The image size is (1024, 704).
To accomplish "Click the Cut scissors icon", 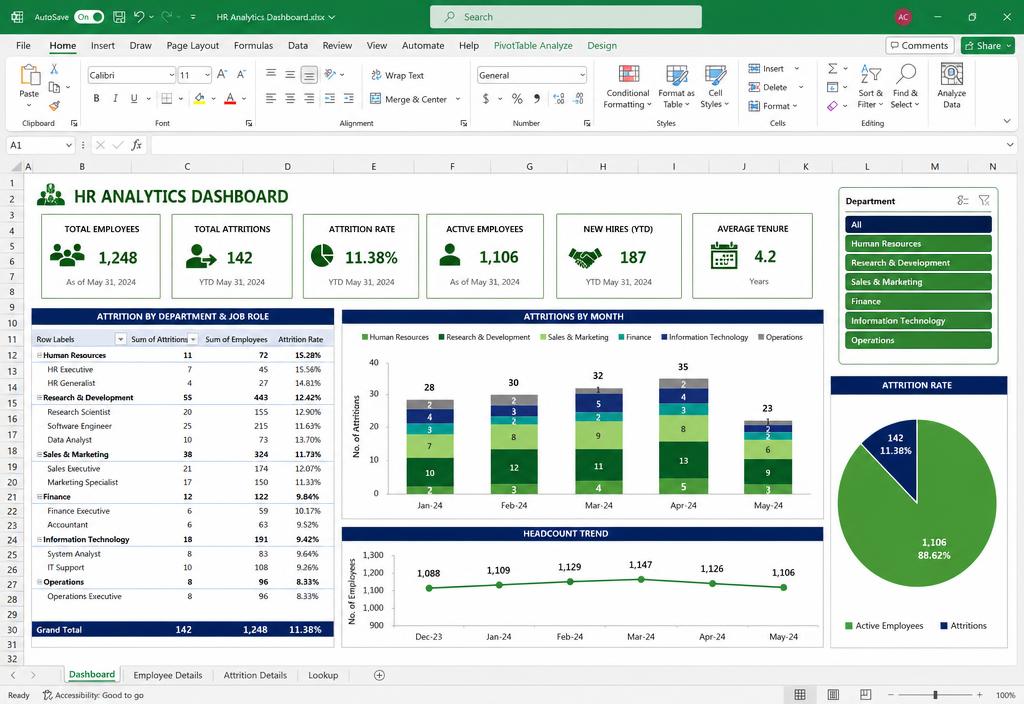I will [54, 69].
